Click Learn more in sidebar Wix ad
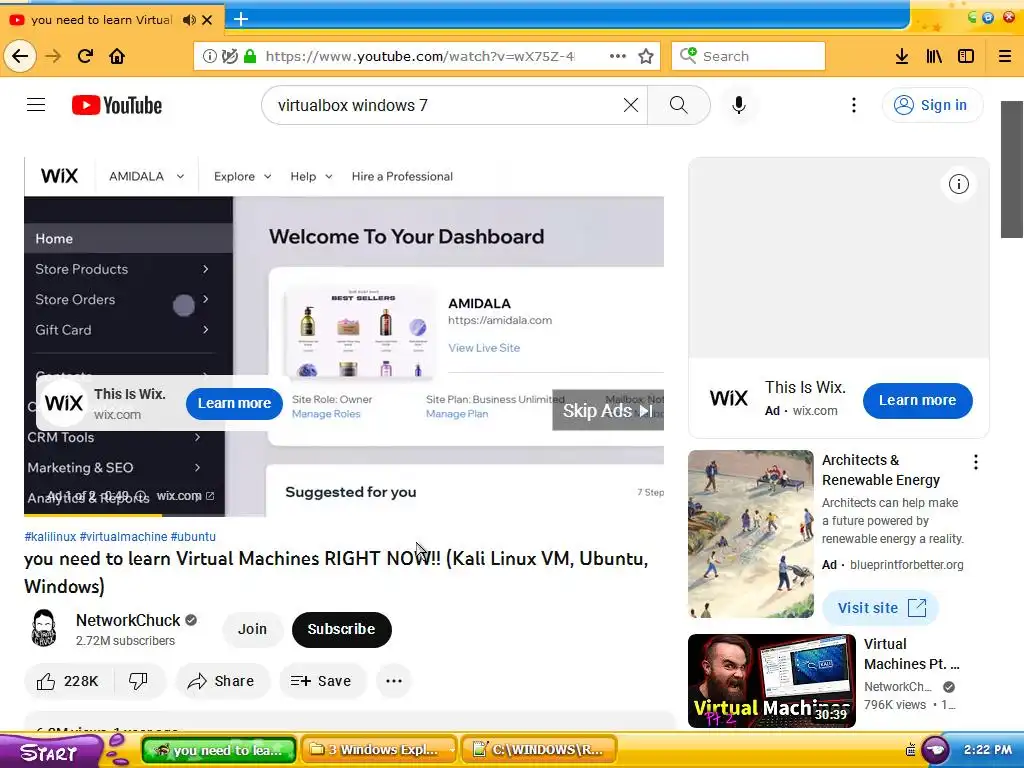 [x=918, y=400]
